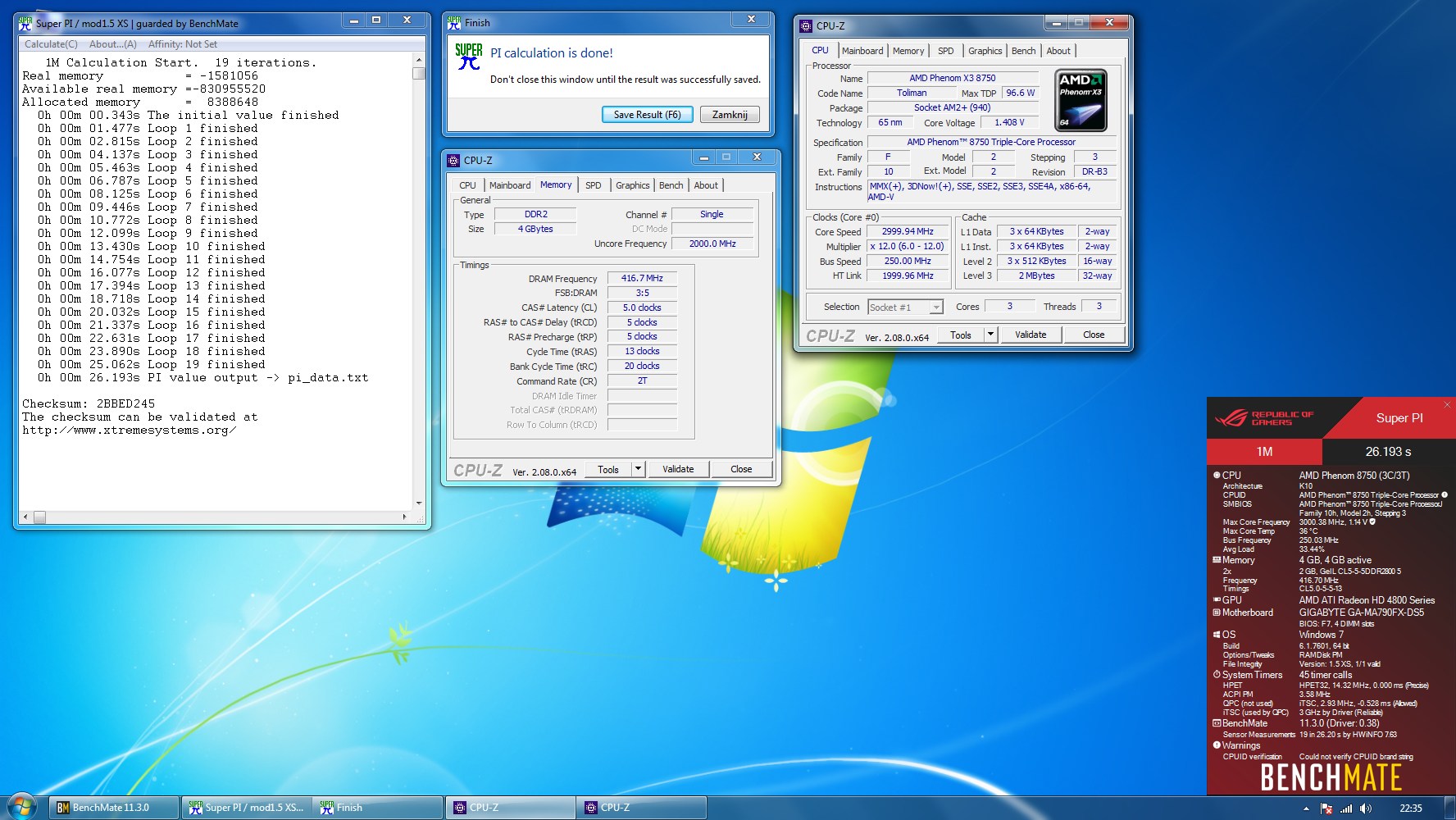Screen dimensions: 1456x820
Task: Click the Checksum: 2BBED245 line
Action: pos(89,403)
